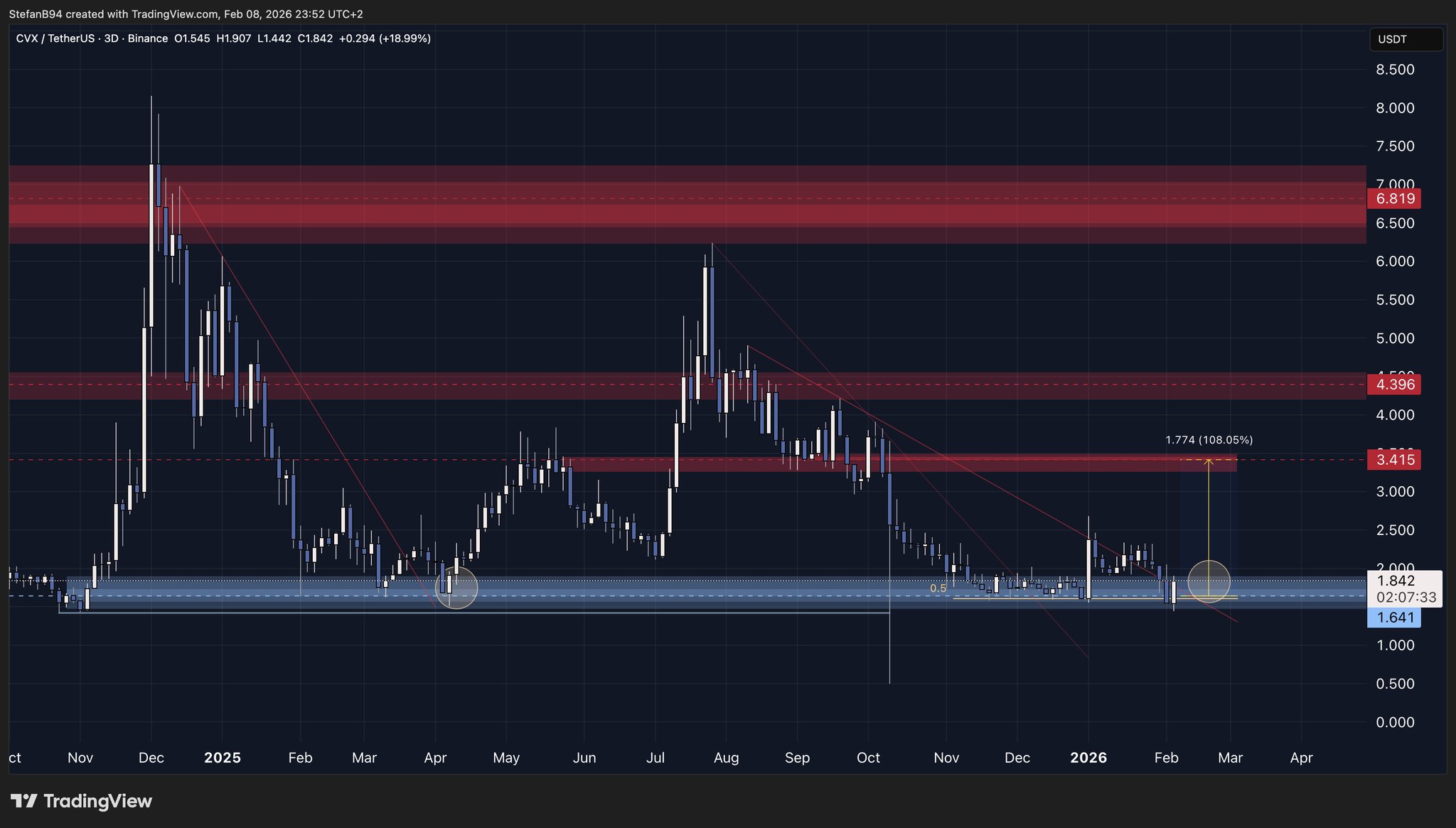
Task: Click the 02:07:33 candle countdown timer
Action: pyautogui.click(x=1406, y=597)
